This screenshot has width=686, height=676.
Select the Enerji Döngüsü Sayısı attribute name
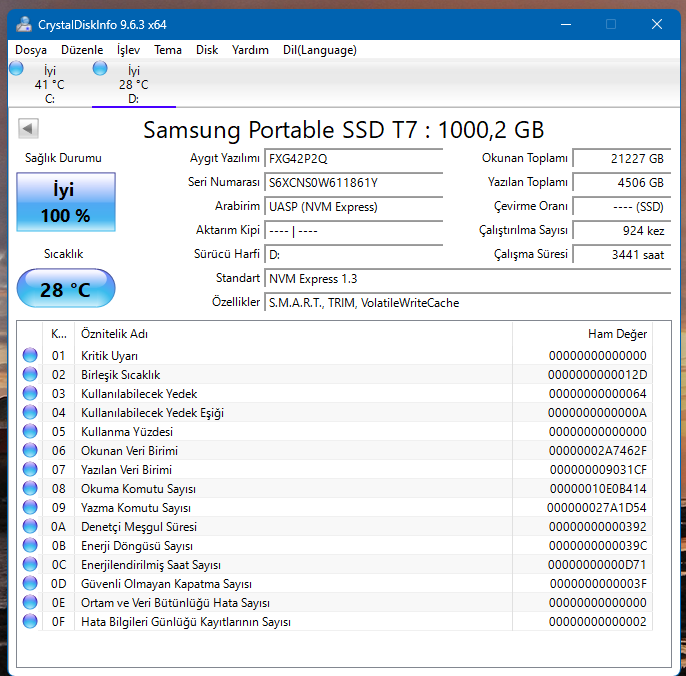click(x=137, y=546)
